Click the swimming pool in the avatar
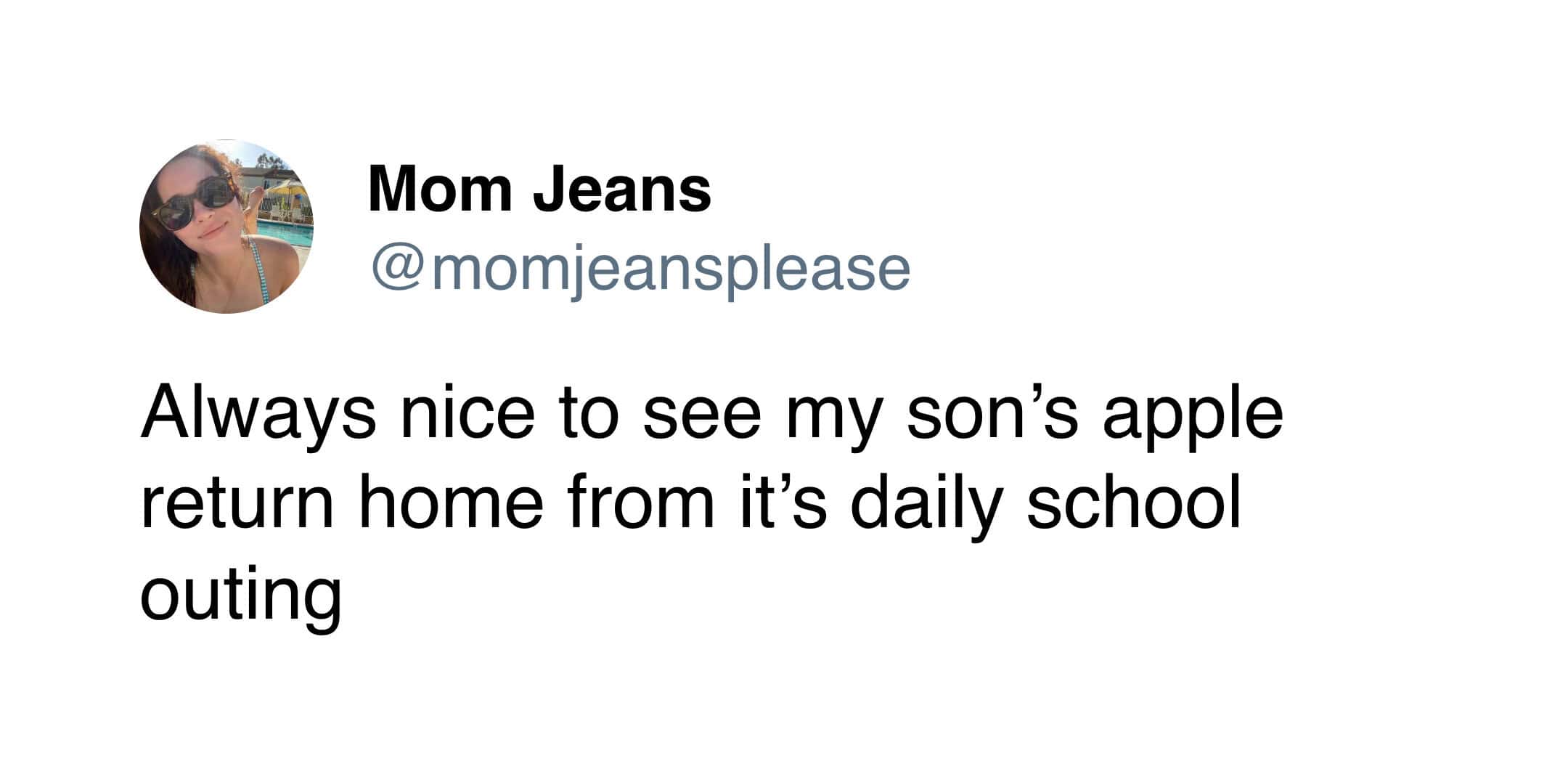This screenshot has height=777, width=1568. click(287, 232)
